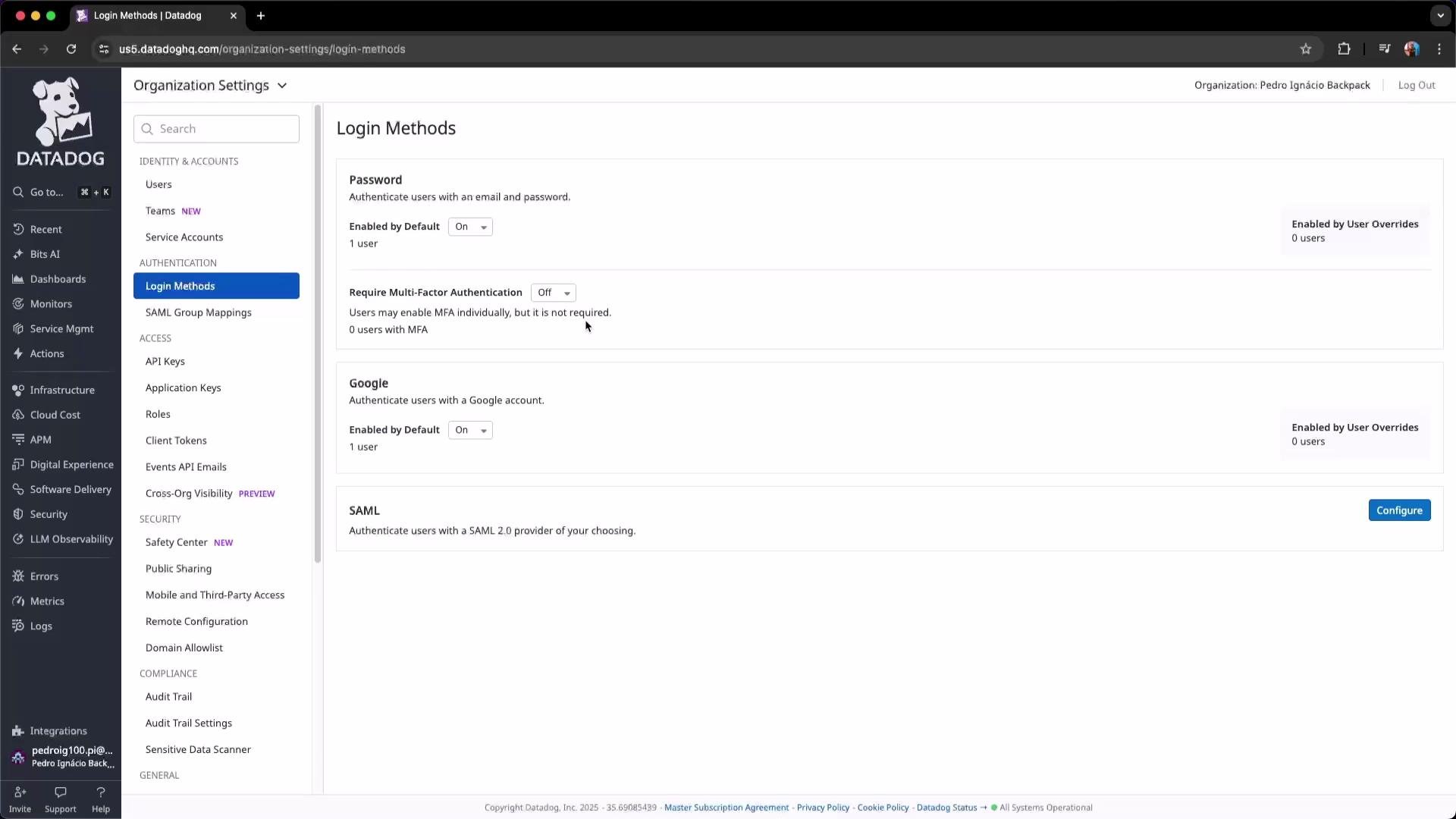Screen dimensions: 1456x819
Task: Open Privacy Policy footer link
Action: 823,808
